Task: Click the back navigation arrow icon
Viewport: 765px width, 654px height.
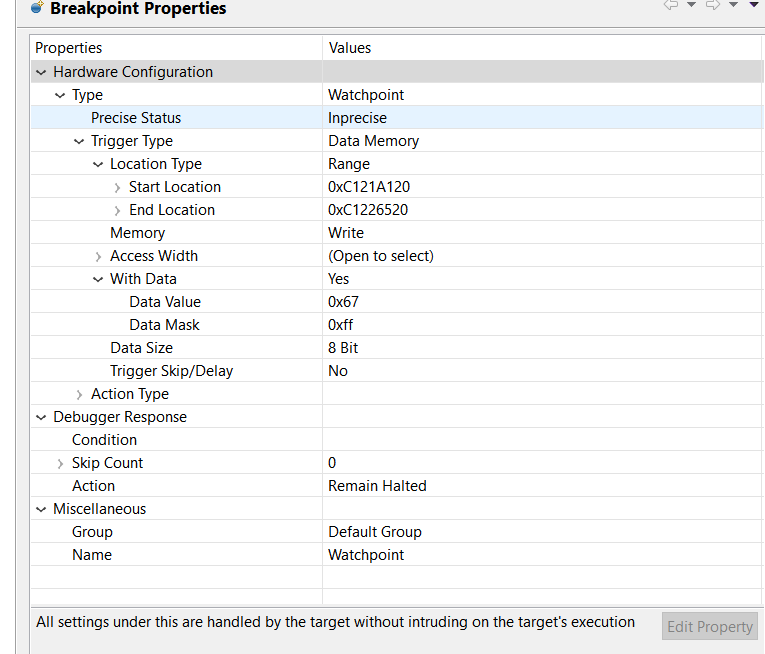Action: [x=671, y=5]
